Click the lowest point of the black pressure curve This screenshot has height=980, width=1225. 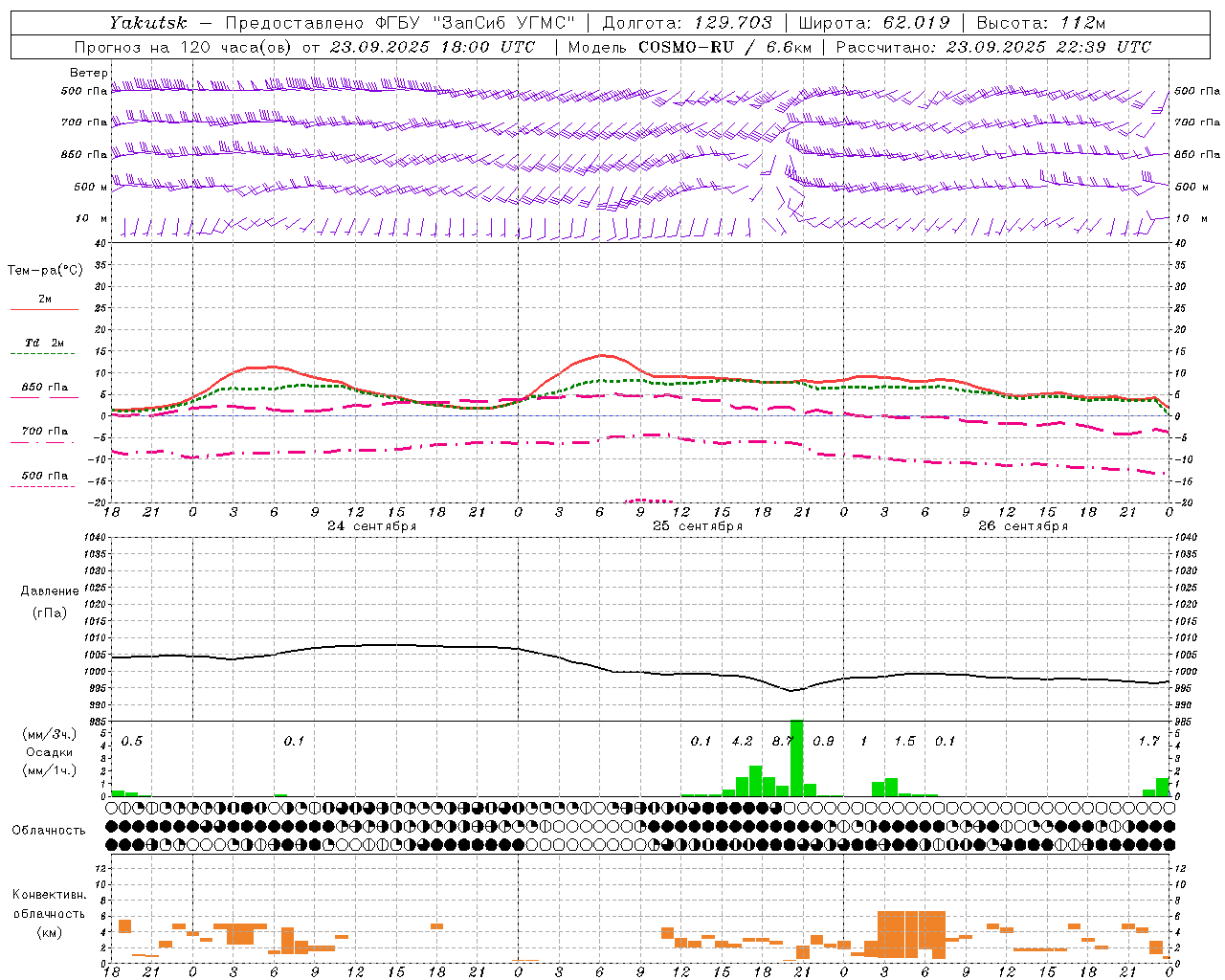click(x=791, y=690)
